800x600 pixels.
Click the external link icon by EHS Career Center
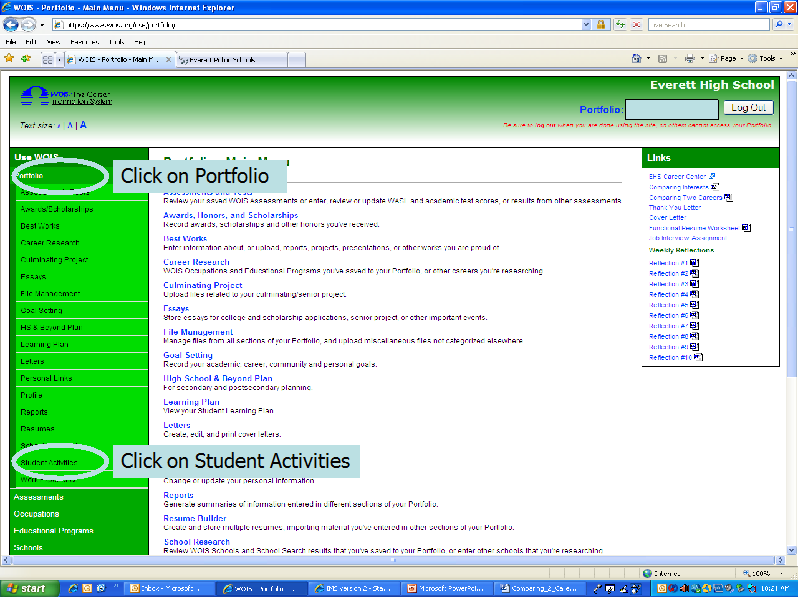click(x=712, y=176)
